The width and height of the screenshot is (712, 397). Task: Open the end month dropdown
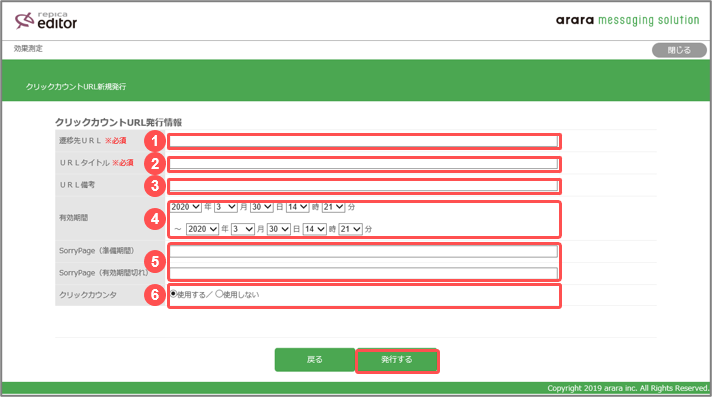[x=243, y=229]
